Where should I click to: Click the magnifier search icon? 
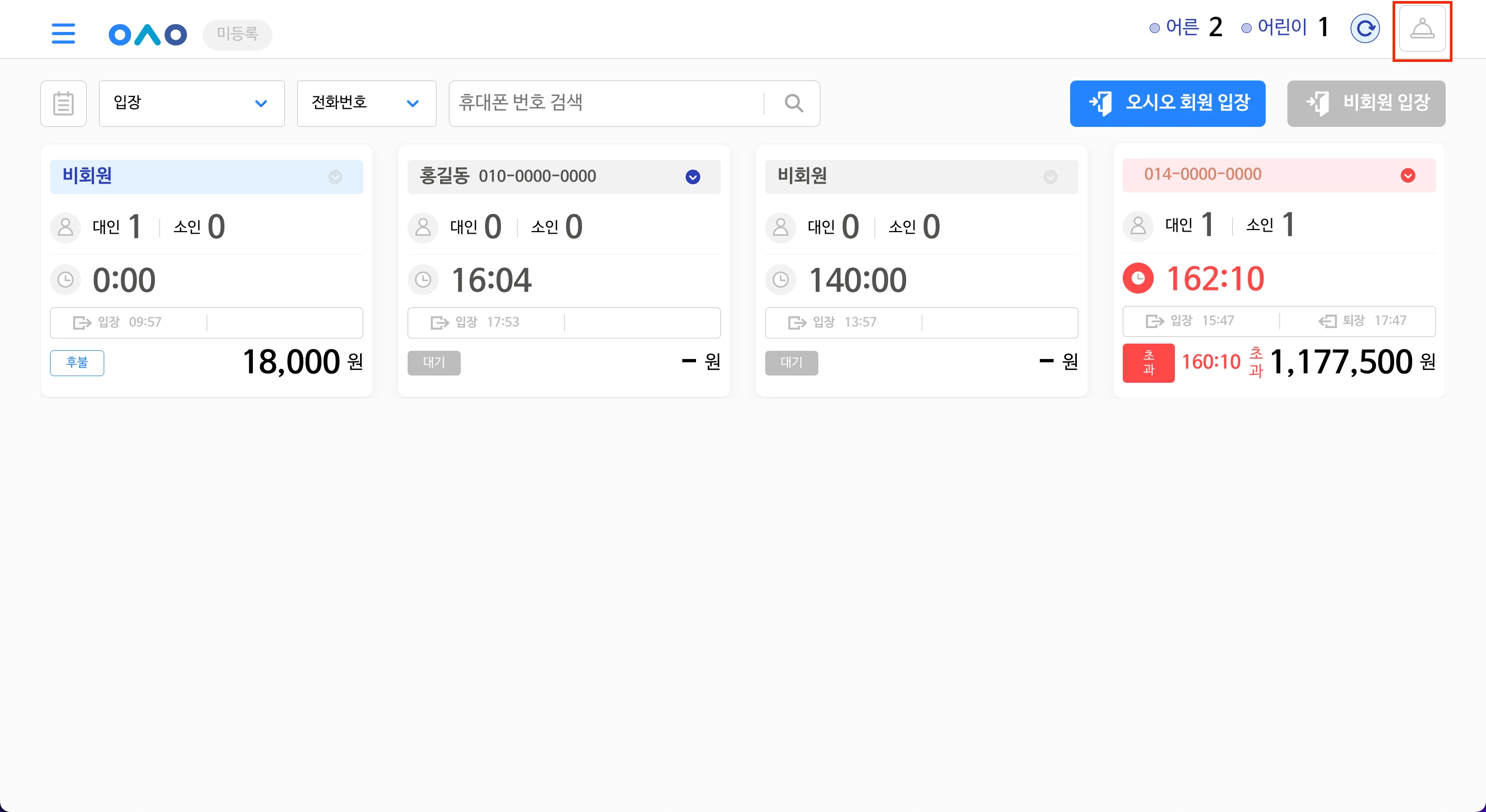click(794, 103)
